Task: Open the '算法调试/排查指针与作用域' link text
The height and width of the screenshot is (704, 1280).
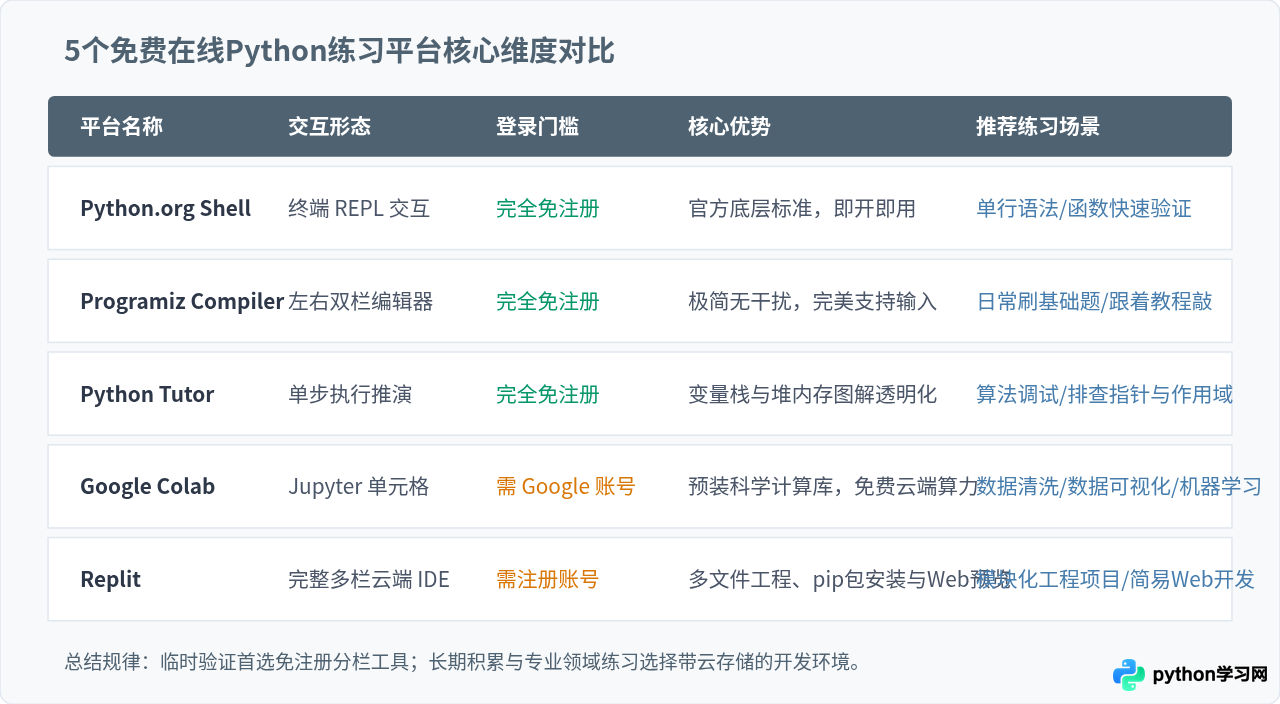Action: pyautogui.click(x=1104, y=394)
